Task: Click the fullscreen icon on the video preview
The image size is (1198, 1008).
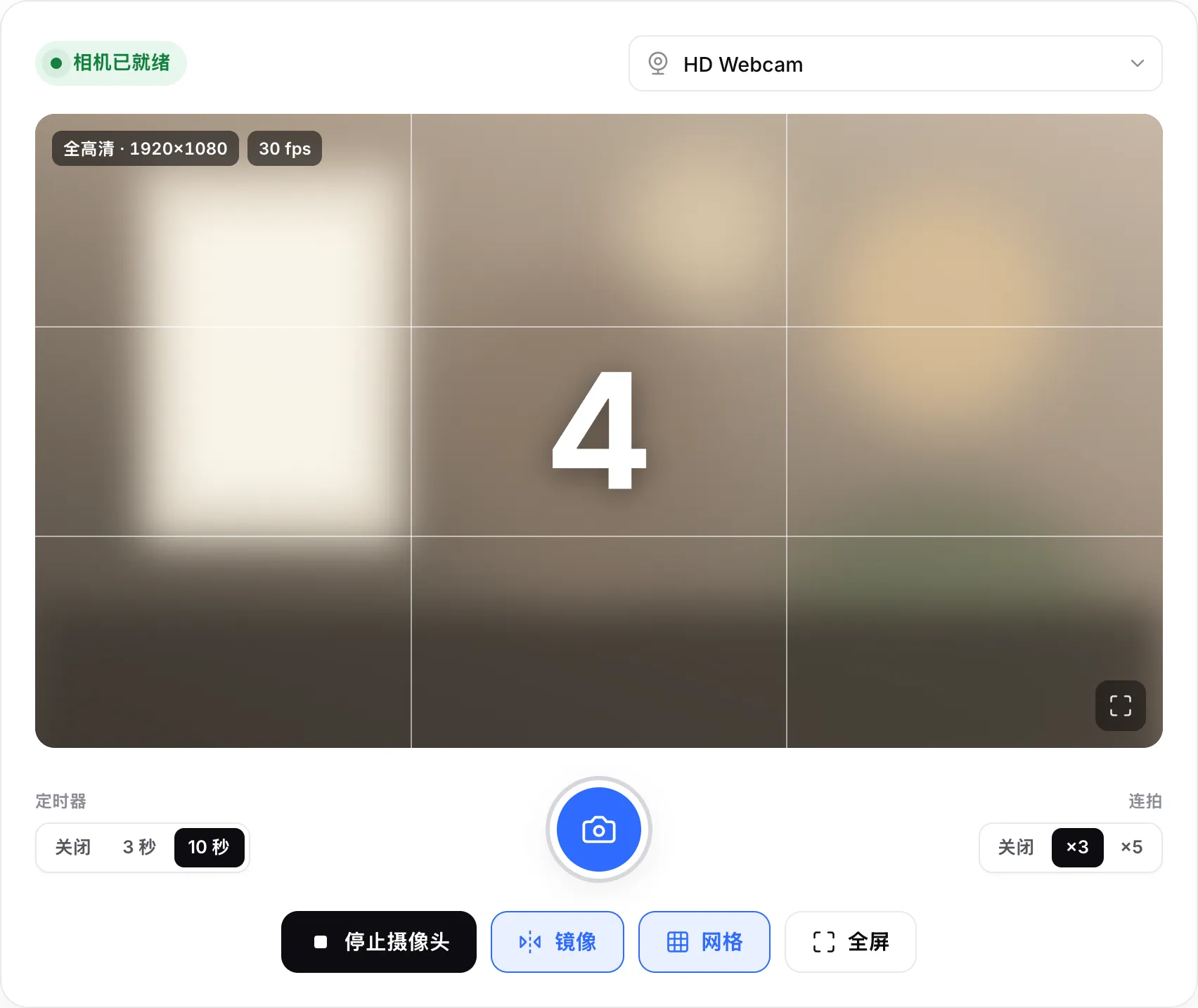Action: click(1121, 706)
